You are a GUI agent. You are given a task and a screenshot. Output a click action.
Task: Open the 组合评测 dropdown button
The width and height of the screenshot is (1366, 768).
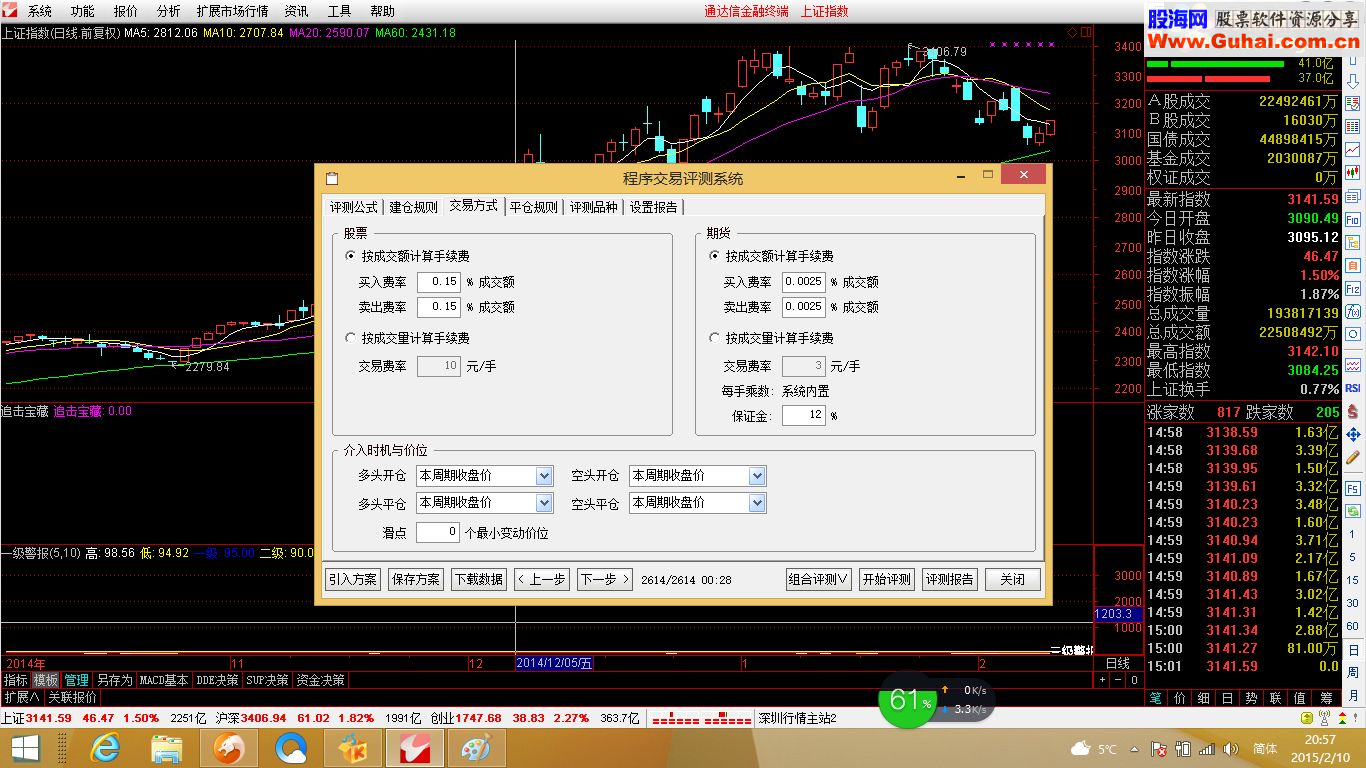coord(819,579)
